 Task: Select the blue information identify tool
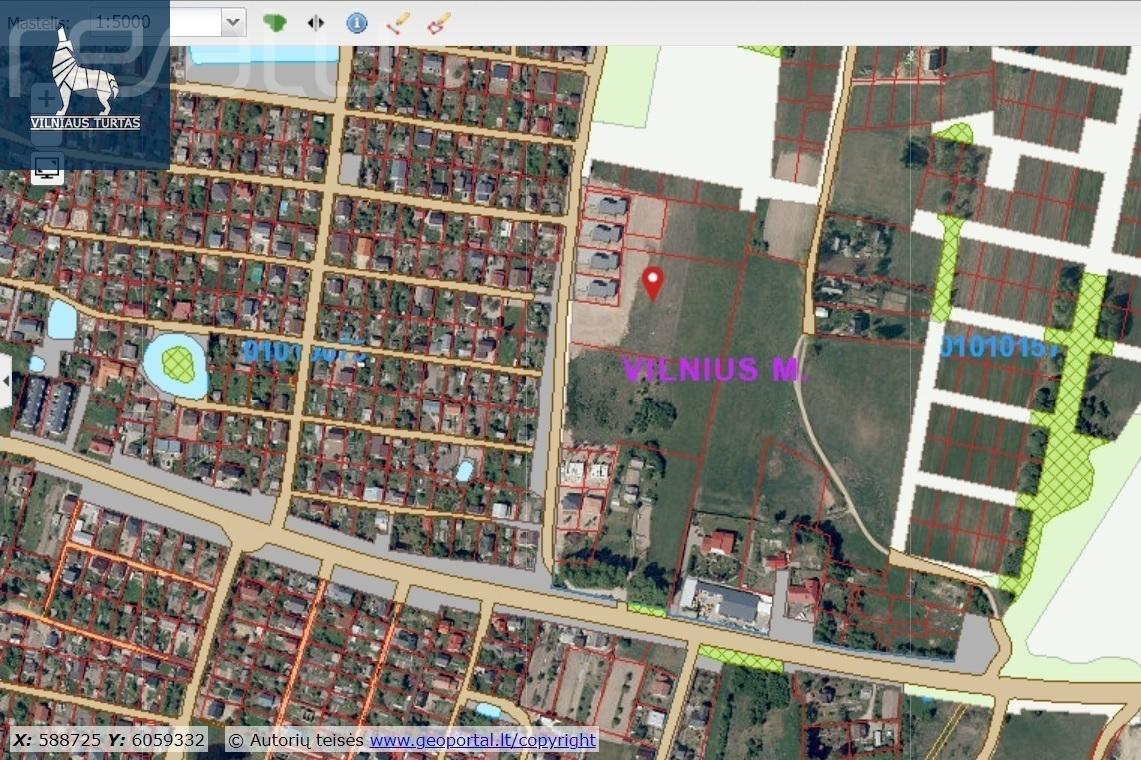coord(357,23)
